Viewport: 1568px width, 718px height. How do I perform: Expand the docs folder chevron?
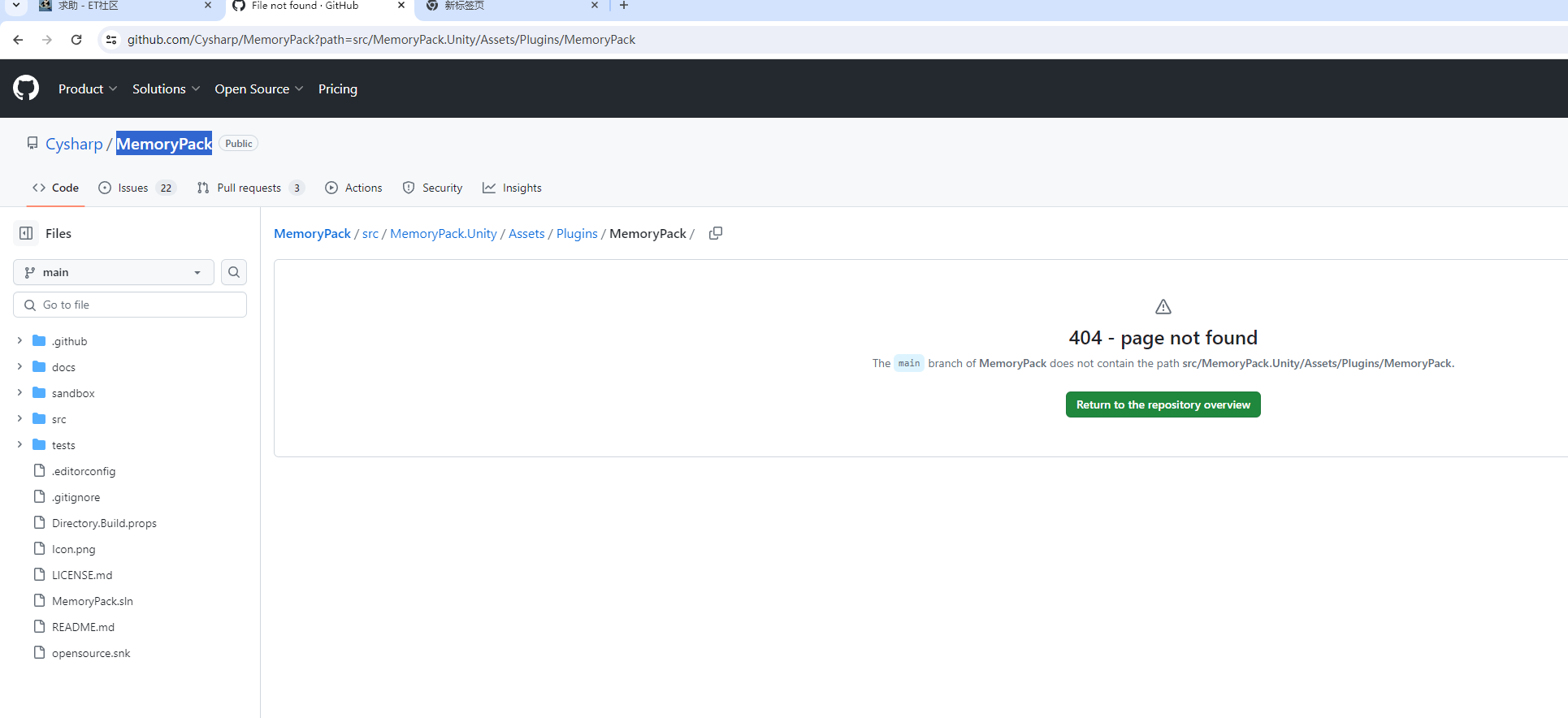19,367
